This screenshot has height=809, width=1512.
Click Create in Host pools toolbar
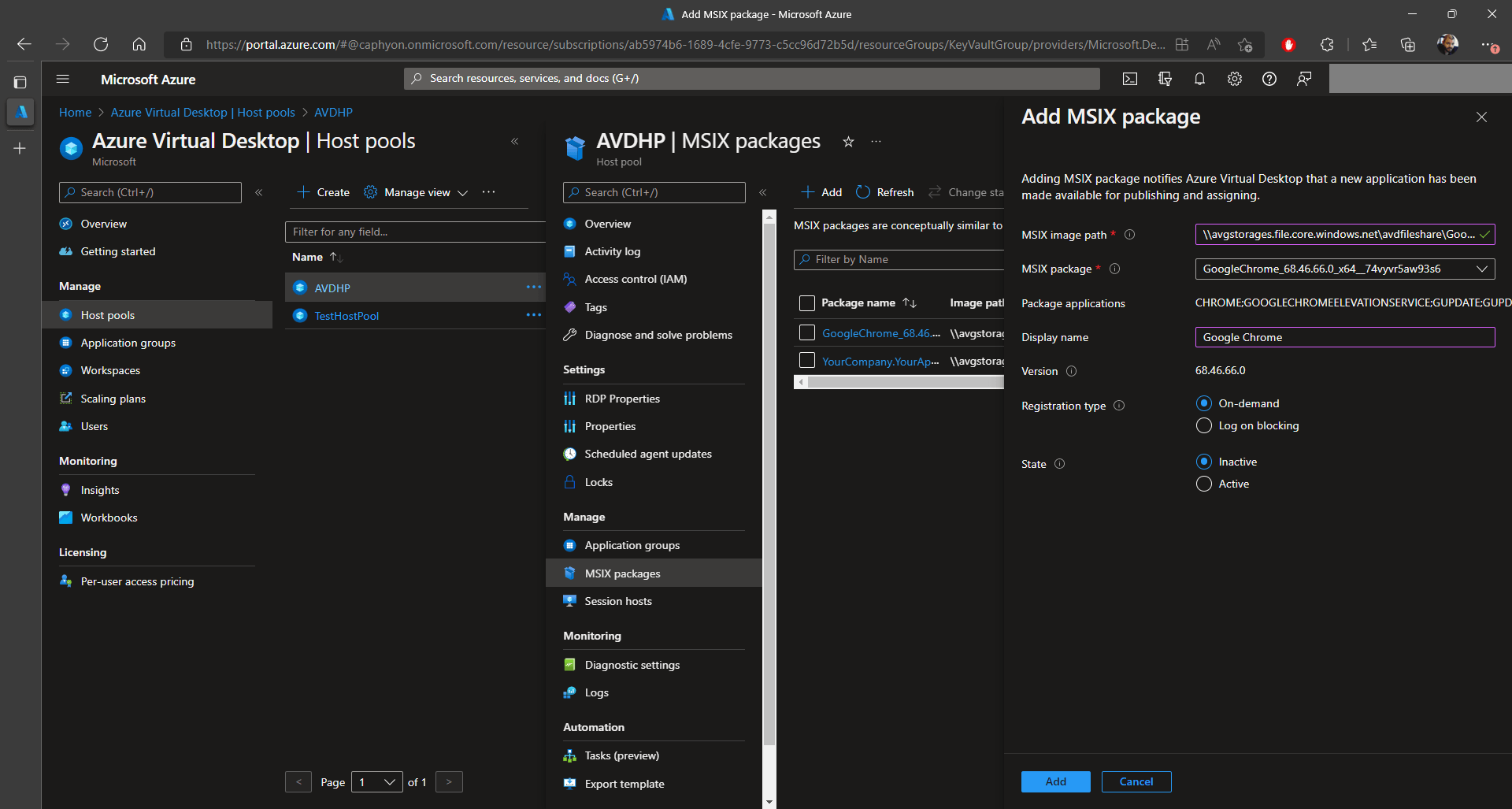point(324,192)
